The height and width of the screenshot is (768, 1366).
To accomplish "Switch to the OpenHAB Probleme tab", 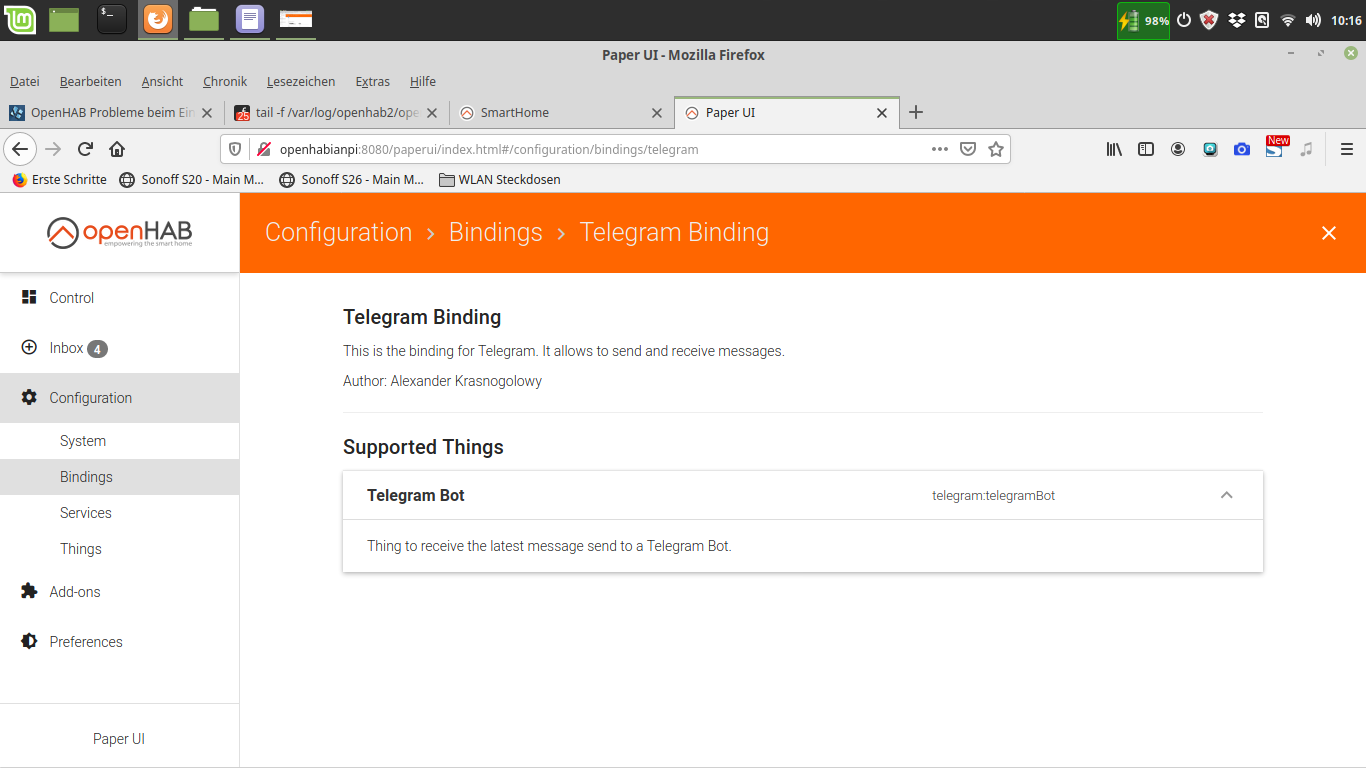I will 112,113.
